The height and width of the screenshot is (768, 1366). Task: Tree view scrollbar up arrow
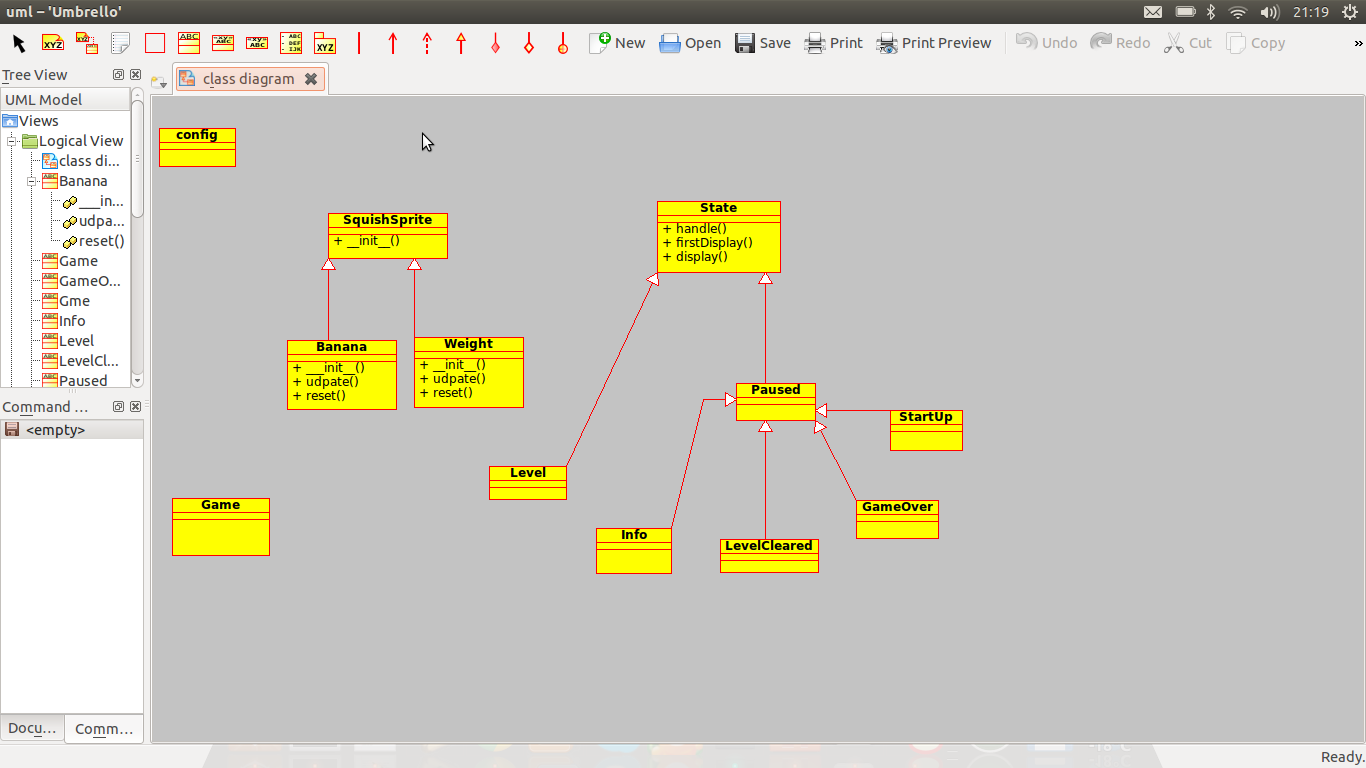point(138,95)
